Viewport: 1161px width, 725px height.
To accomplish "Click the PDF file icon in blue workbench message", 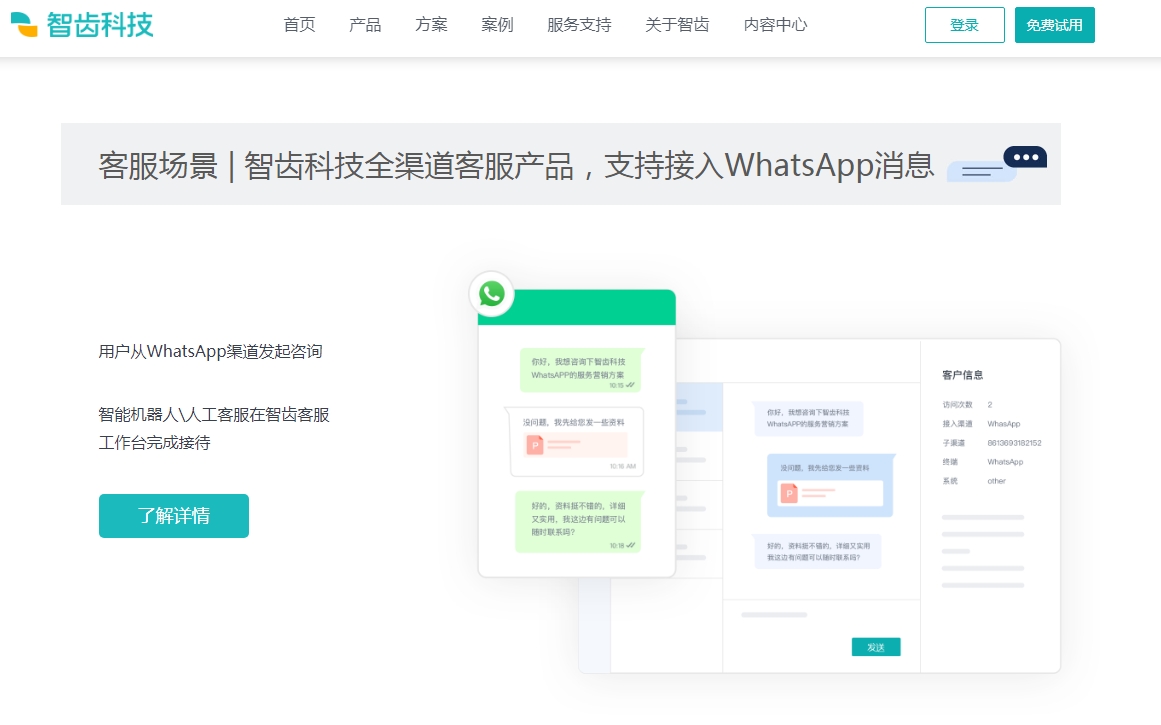I will click(789, 493).
